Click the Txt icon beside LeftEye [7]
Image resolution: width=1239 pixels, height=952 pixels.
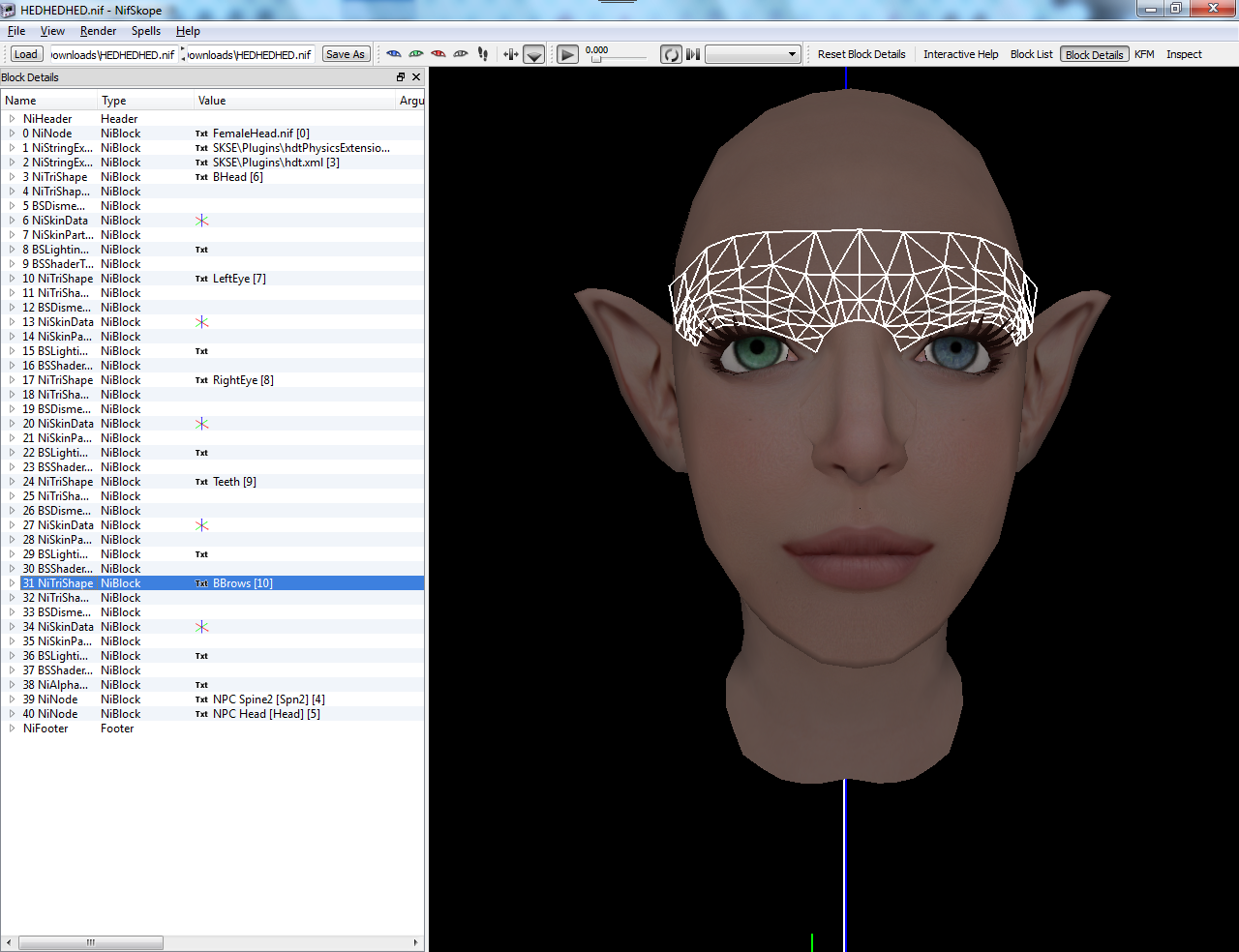tap(201, 279)
